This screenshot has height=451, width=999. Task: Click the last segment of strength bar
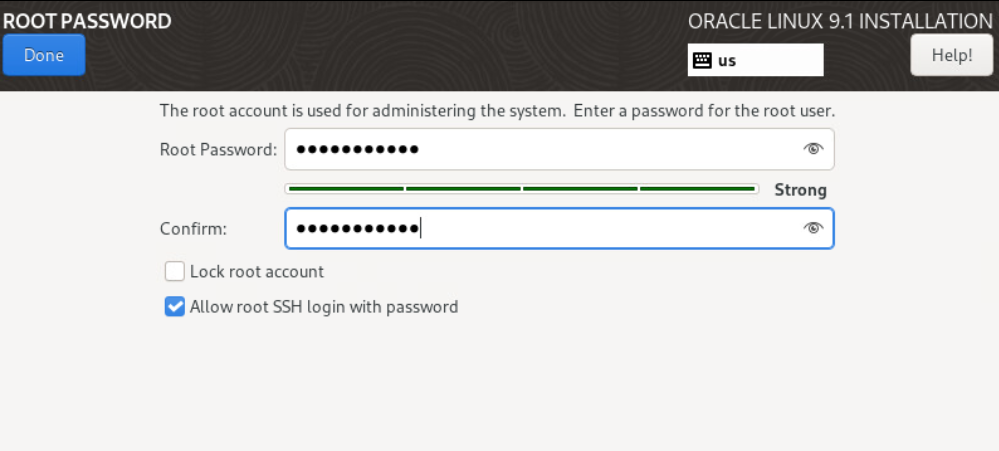coord(697,188)
